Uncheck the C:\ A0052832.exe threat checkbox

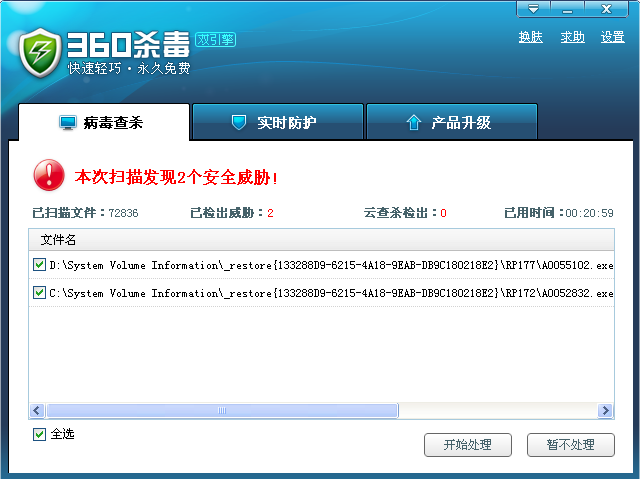[39, 293]
